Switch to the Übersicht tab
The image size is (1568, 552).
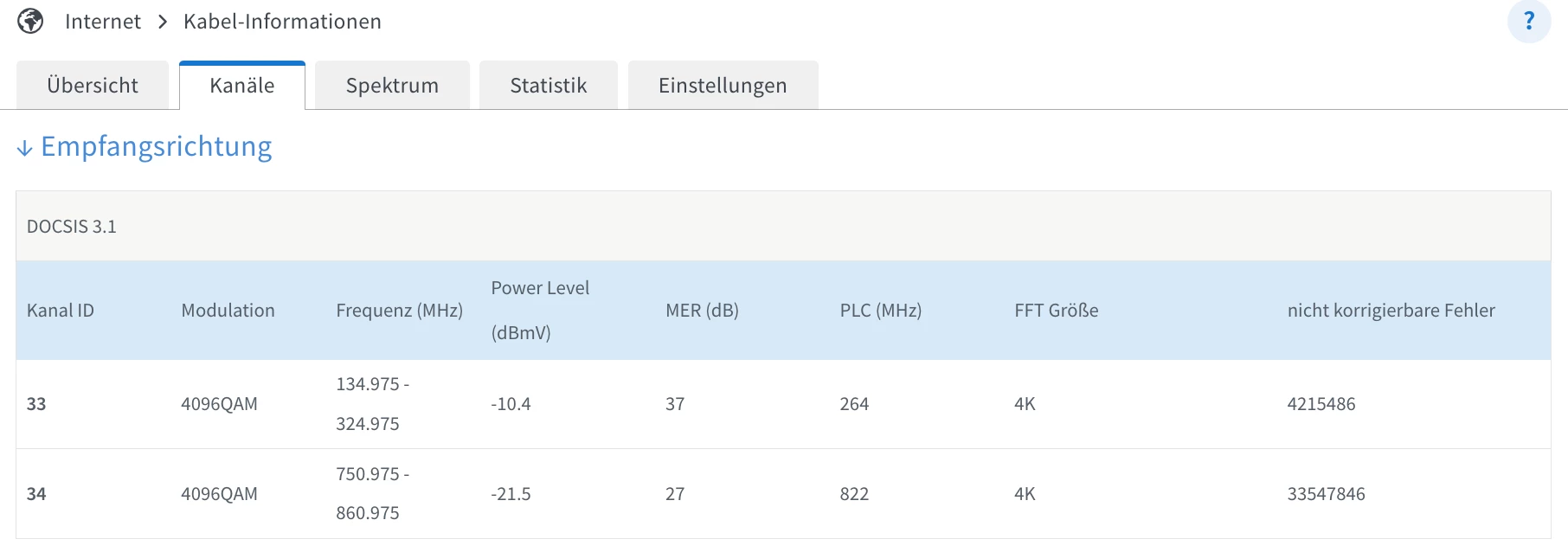click(93, 86)
